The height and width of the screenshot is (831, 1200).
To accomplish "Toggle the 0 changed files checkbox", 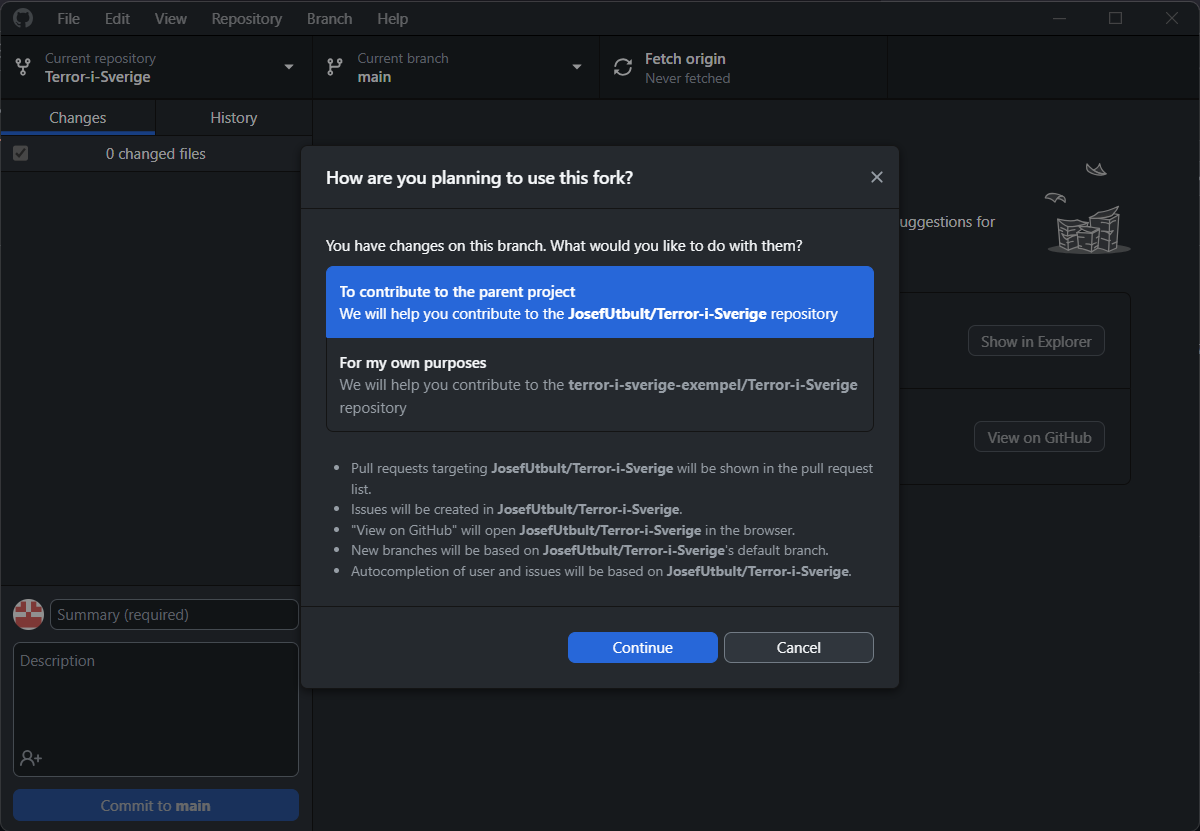I will (x=20, y=153).
